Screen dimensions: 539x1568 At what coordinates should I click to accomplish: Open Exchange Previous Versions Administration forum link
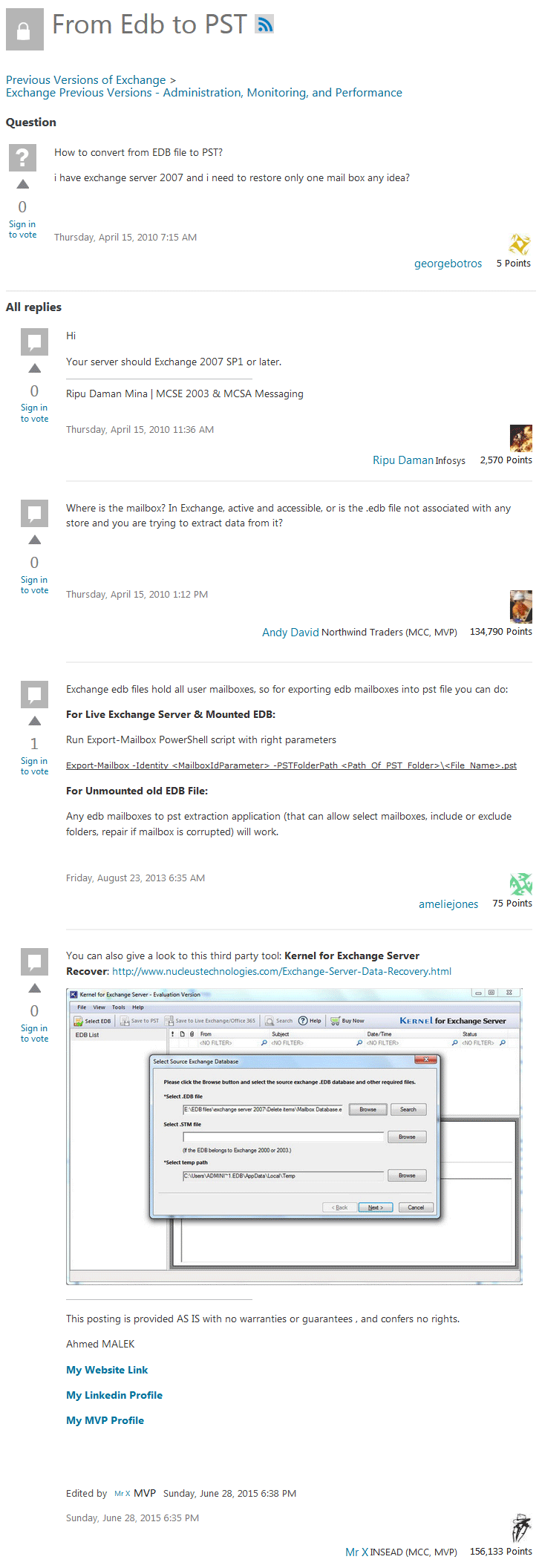(204, 93)
